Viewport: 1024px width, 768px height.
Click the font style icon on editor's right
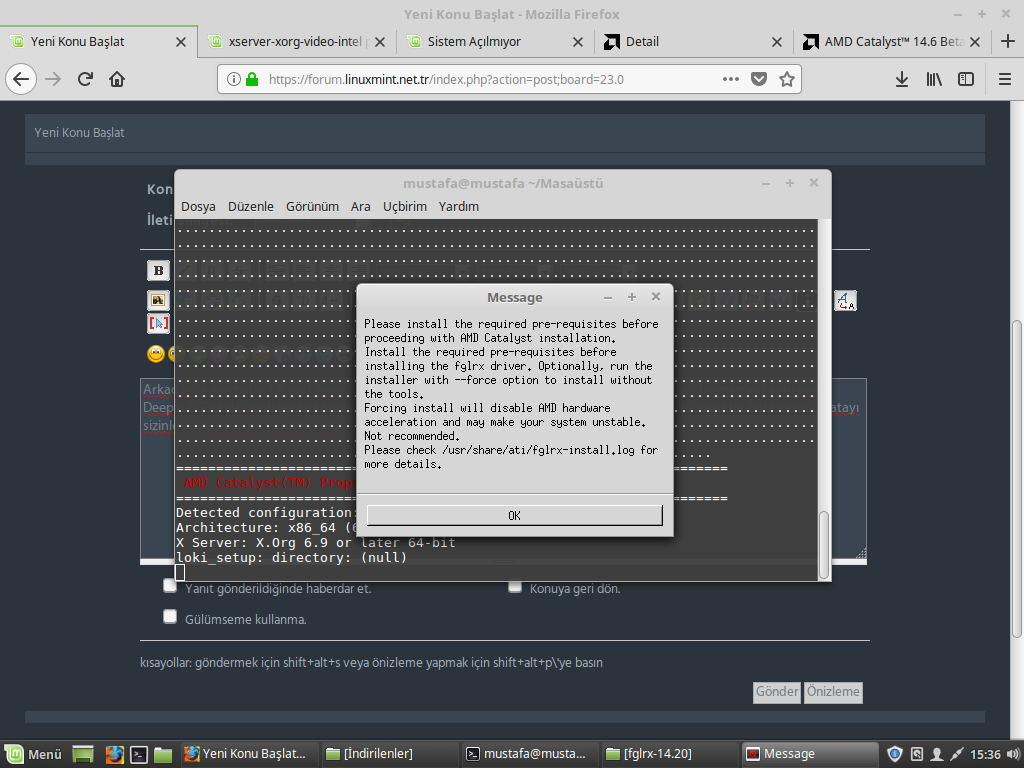tap(845, 300)
